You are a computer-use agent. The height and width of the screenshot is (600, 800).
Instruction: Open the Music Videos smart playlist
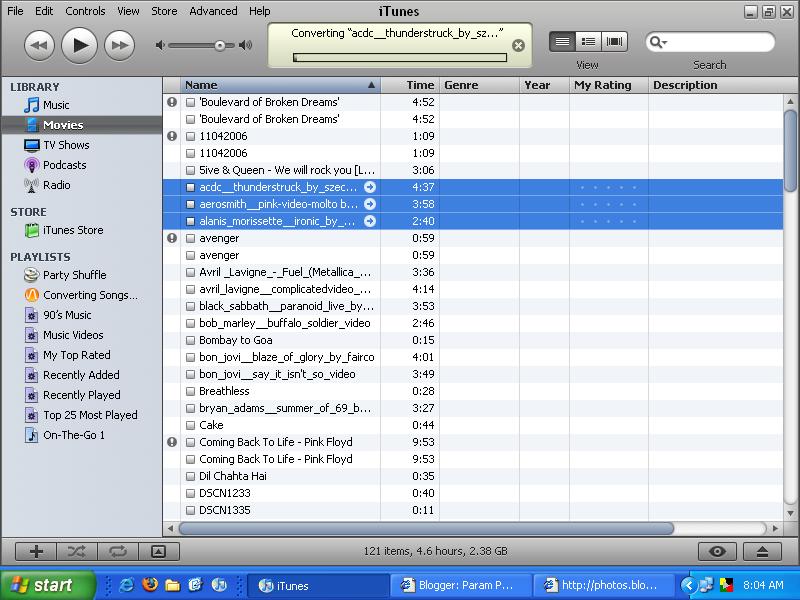[82, 335]
